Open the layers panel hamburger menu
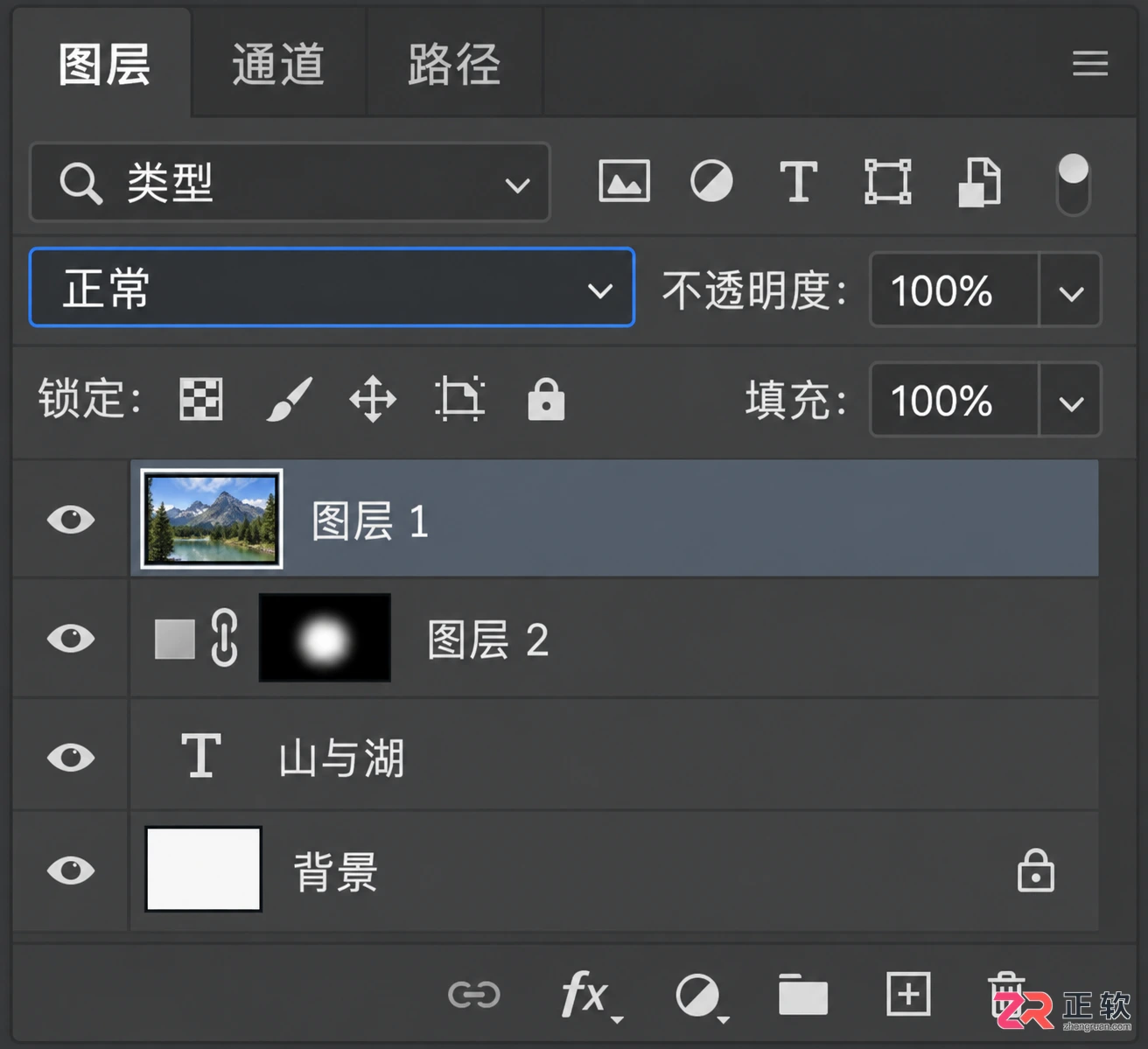This screenshot has width=1148, height=1049. pyautogui.click(x=1090, y=63)
